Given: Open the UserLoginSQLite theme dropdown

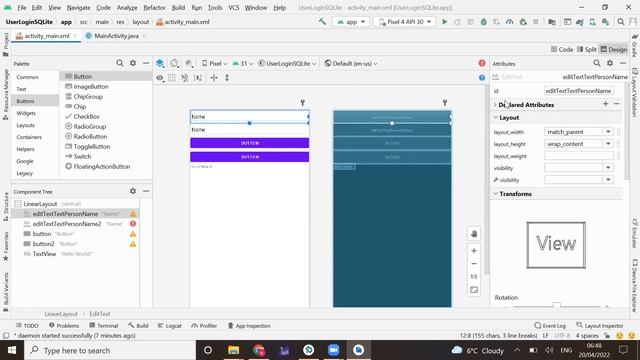Looking at the screenshot, I should coord(287,63).
